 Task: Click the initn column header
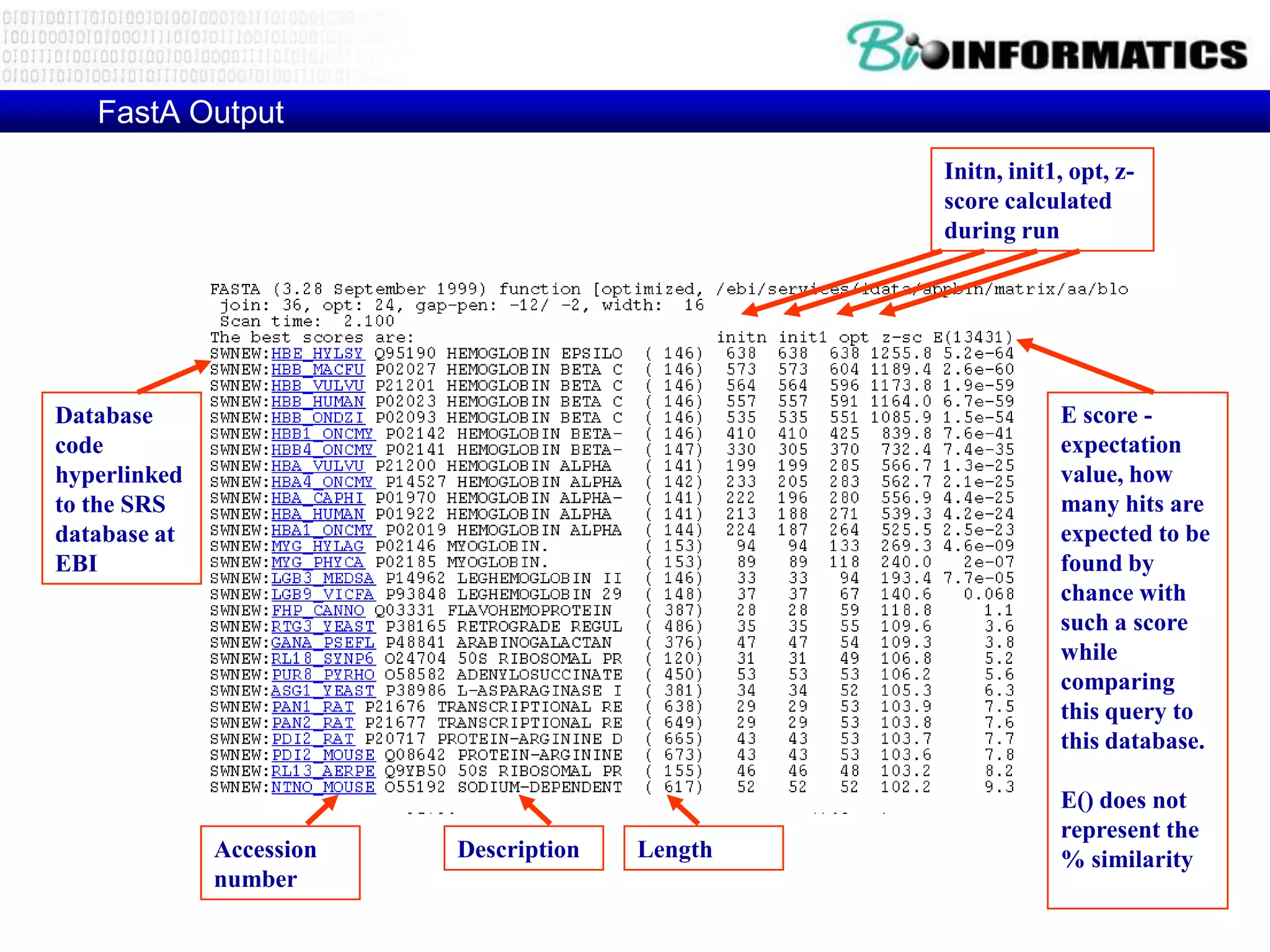[x=742, y=337]
